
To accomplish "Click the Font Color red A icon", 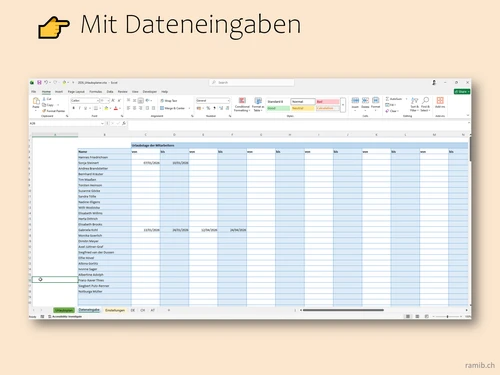I will pos(116,108).
